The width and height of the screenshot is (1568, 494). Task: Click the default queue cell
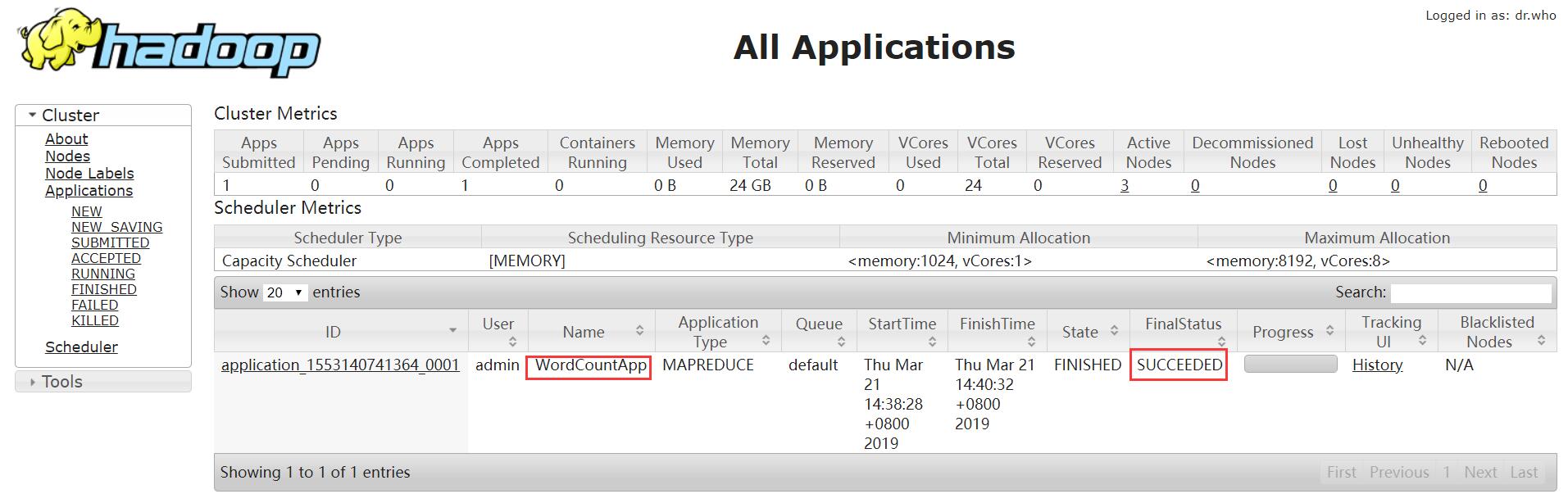coord(813,365)
